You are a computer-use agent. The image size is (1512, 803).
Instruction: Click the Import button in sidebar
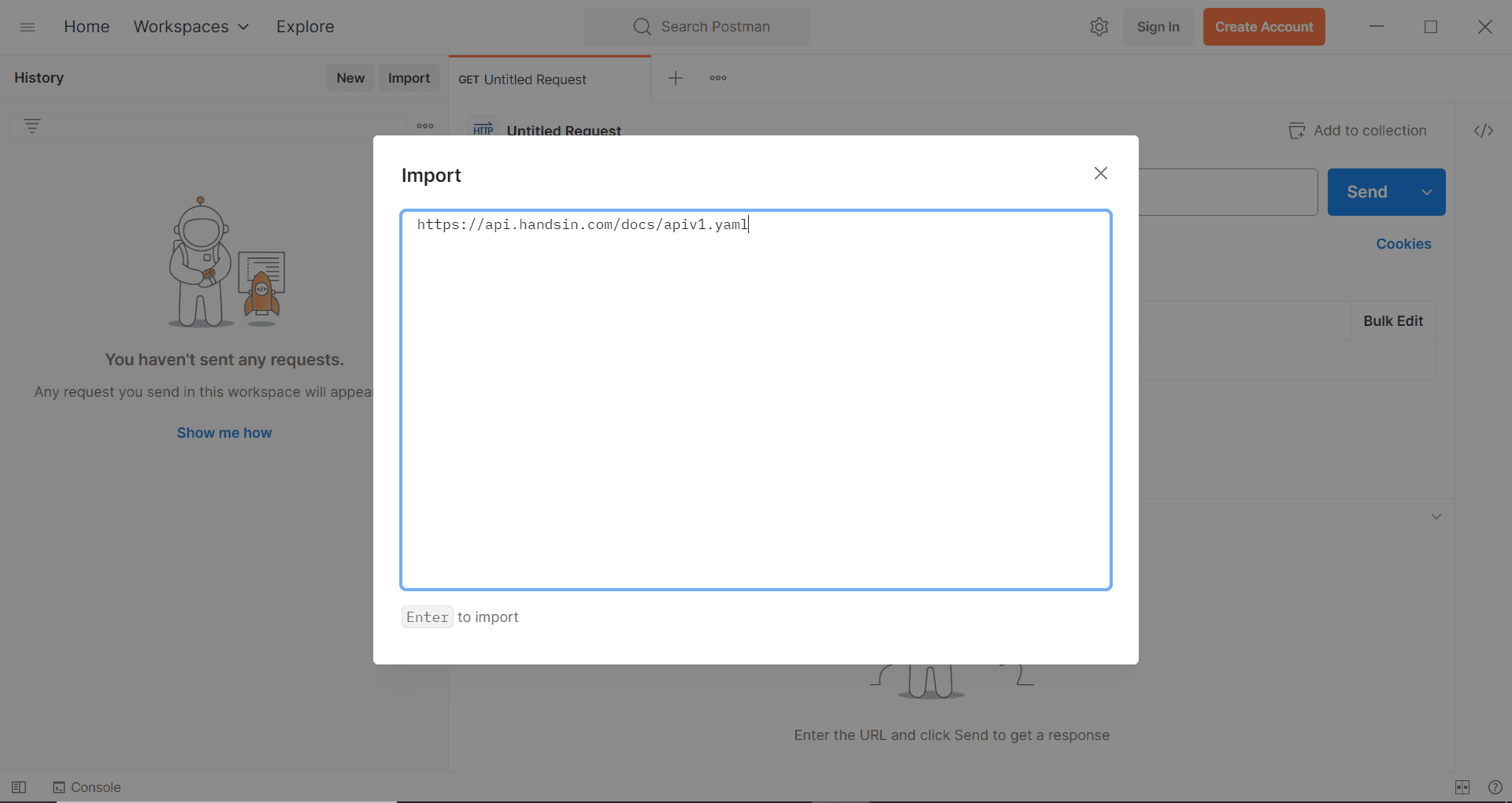coord(409,78)
